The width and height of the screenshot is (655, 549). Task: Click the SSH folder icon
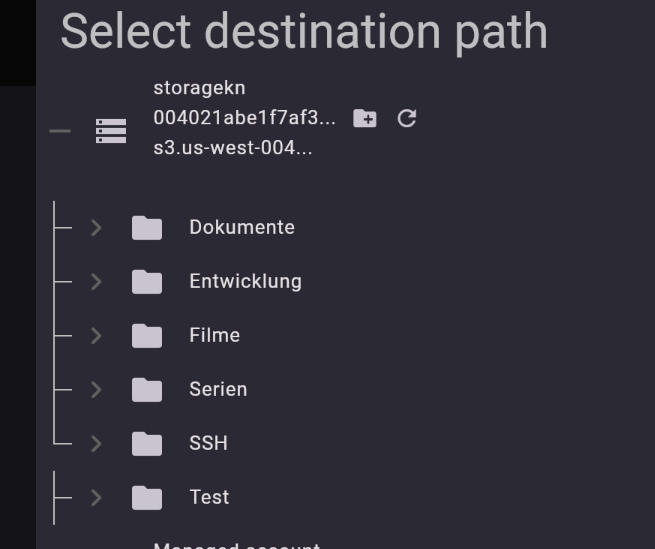pos(147,443)
